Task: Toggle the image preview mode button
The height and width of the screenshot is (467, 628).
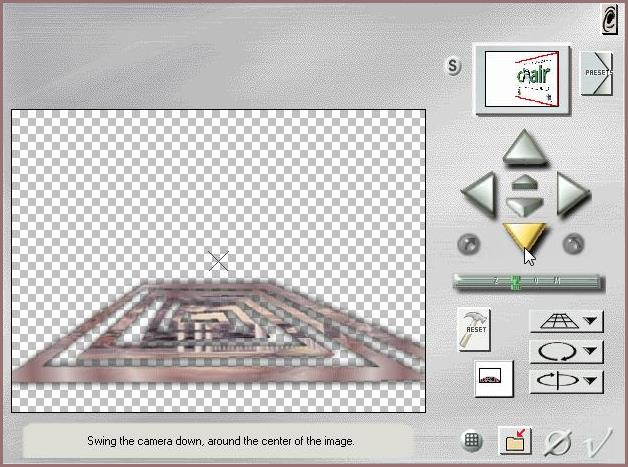Action: (492, 378)
